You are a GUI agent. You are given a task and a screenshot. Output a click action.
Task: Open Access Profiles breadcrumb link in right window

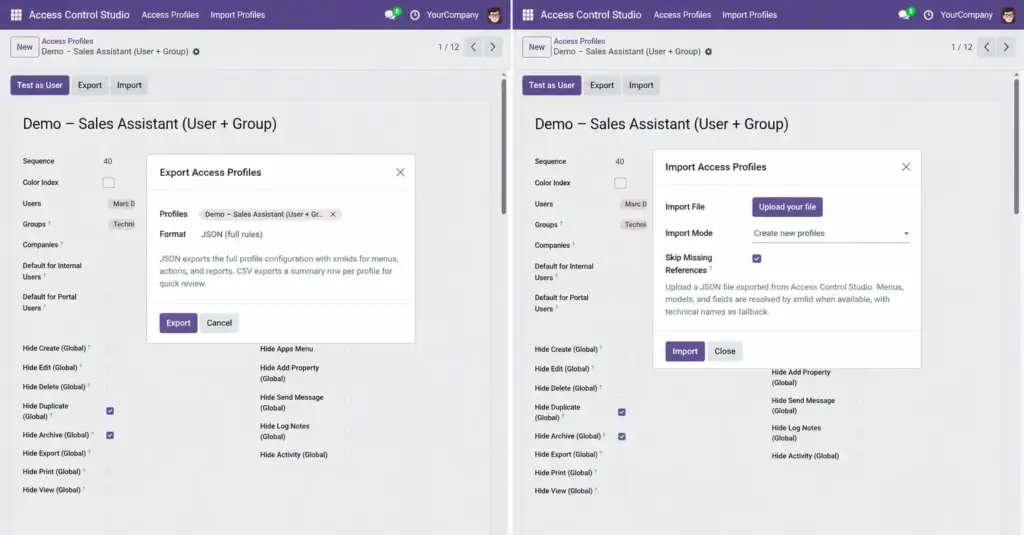(x=579, y=41)
